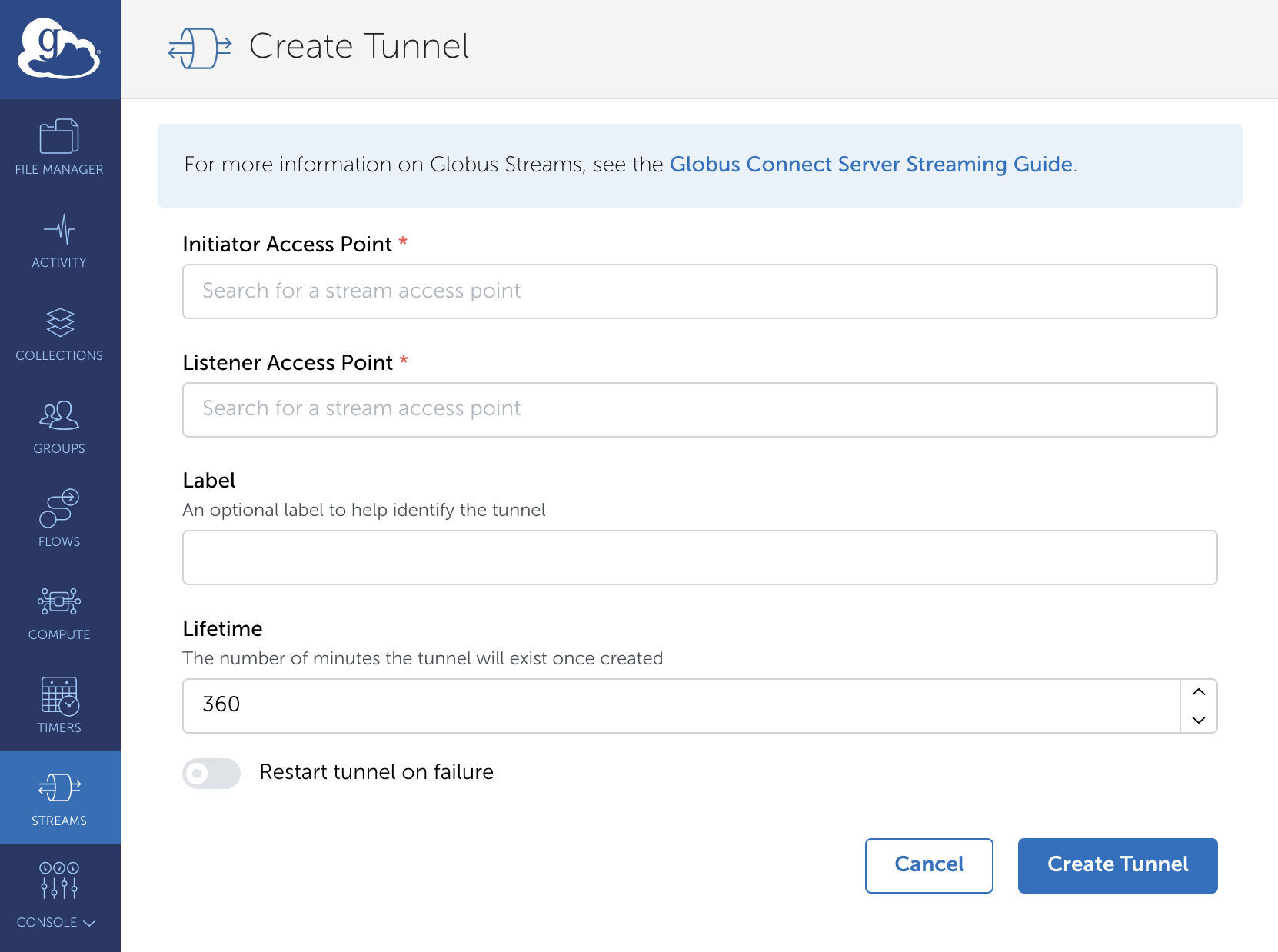Expand the Console menu chevron
The height and width of the screenshot is (952, 1278).
coord(89,923)
